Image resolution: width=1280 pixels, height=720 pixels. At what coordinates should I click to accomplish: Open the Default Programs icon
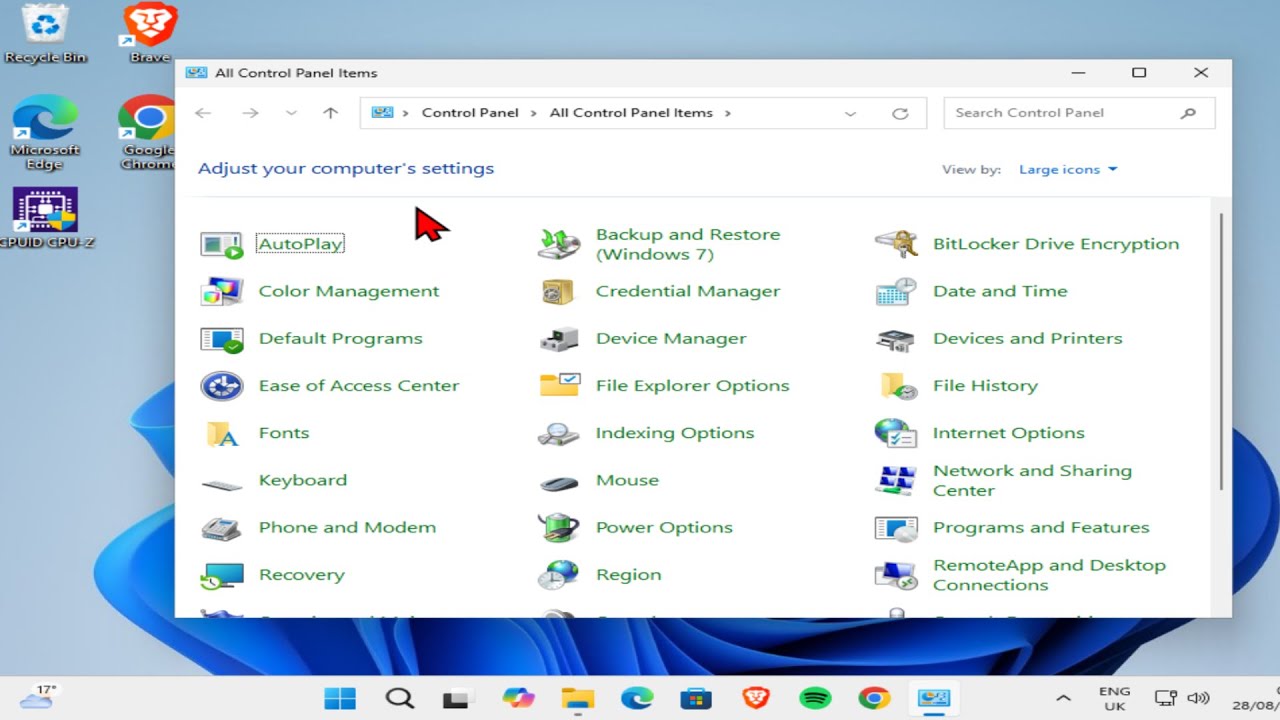[221, 338]
